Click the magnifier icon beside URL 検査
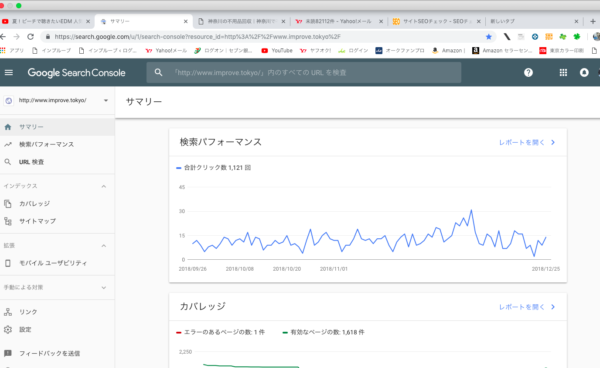 [x=8, y=162]
